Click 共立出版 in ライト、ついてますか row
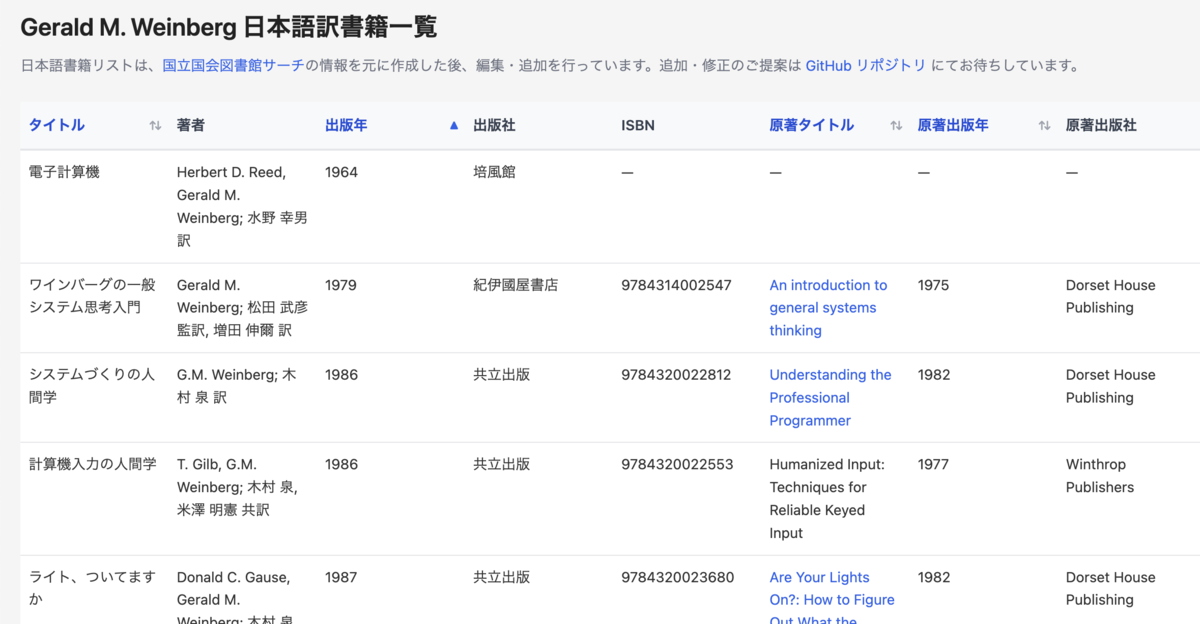This screenshot has height=624, width=1200. pyautogui.click(x=502, y=577)
